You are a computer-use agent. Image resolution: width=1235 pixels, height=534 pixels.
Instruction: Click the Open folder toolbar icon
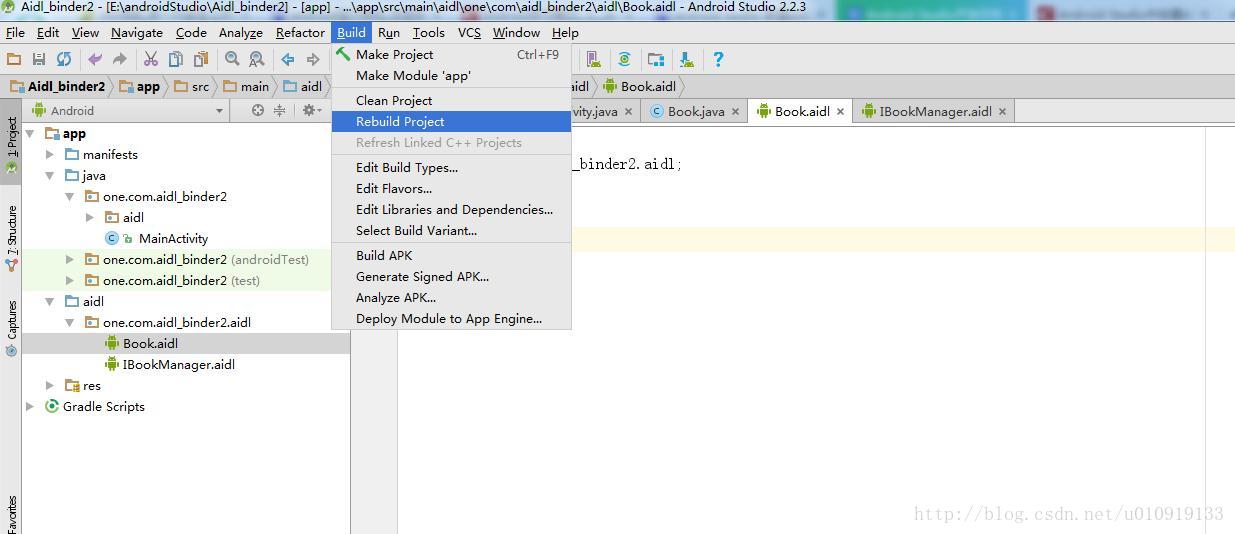(14, 59)
